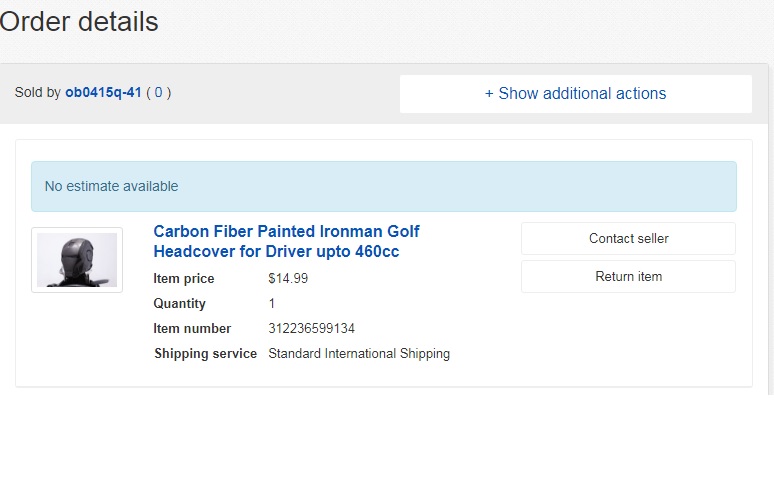Open seller profile ob0415q-41
774x491 pixels.
(103, 93)
